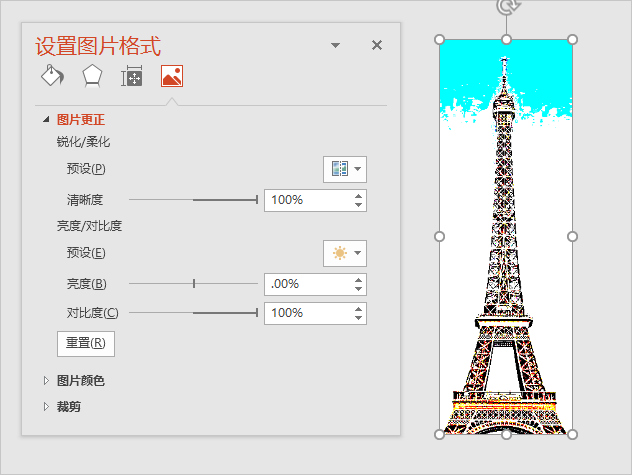Increase 对比度 with the up arrow
This screenshot has height=475, width=632.
click(x=358, y=309)
